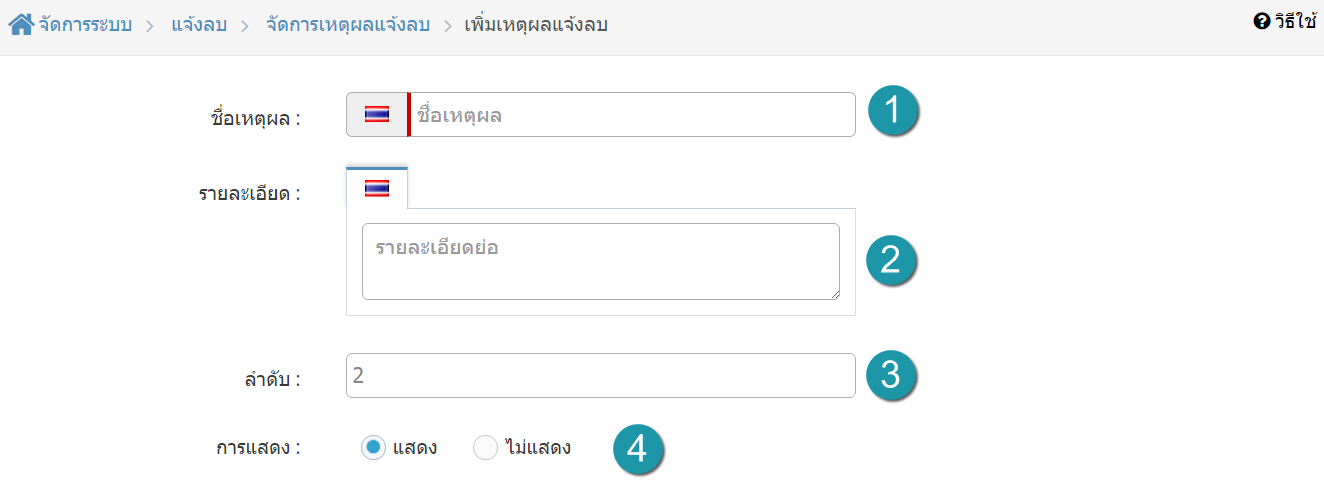Click the home icon in the breadcrumb
This screenshot has width=1324, height=499.
click(22, 24)
